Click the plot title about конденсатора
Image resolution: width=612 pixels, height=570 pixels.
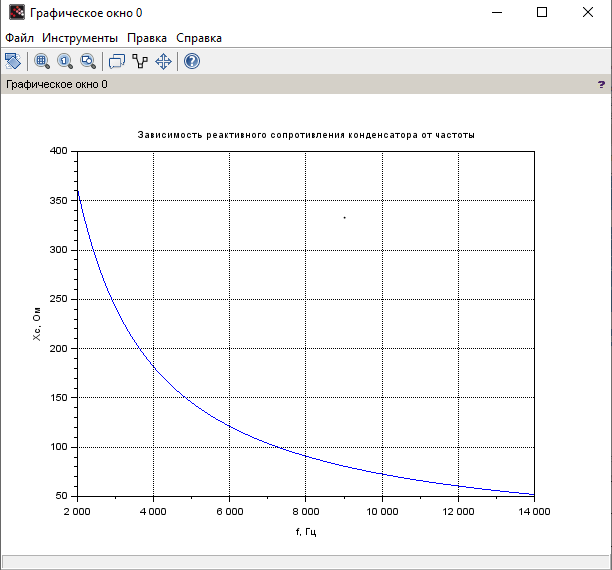pos(306,135)
